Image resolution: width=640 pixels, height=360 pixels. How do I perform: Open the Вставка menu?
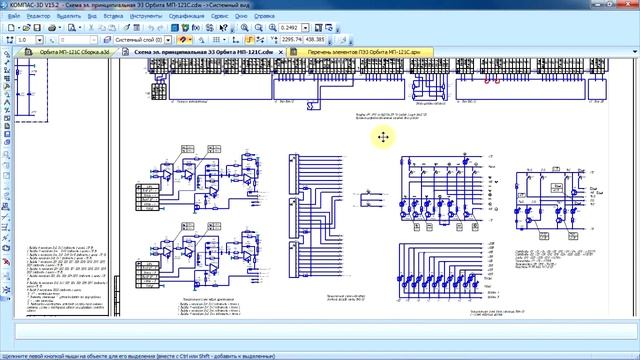tap(113, 16)
